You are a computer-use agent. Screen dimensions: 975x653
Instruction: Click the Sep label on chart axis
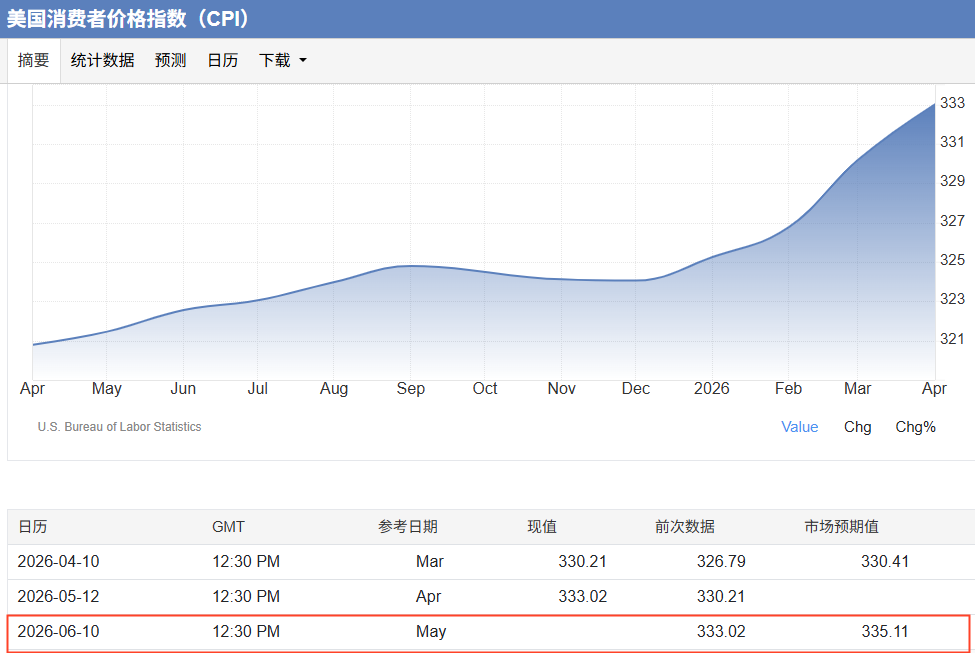(x=410, y=389)
